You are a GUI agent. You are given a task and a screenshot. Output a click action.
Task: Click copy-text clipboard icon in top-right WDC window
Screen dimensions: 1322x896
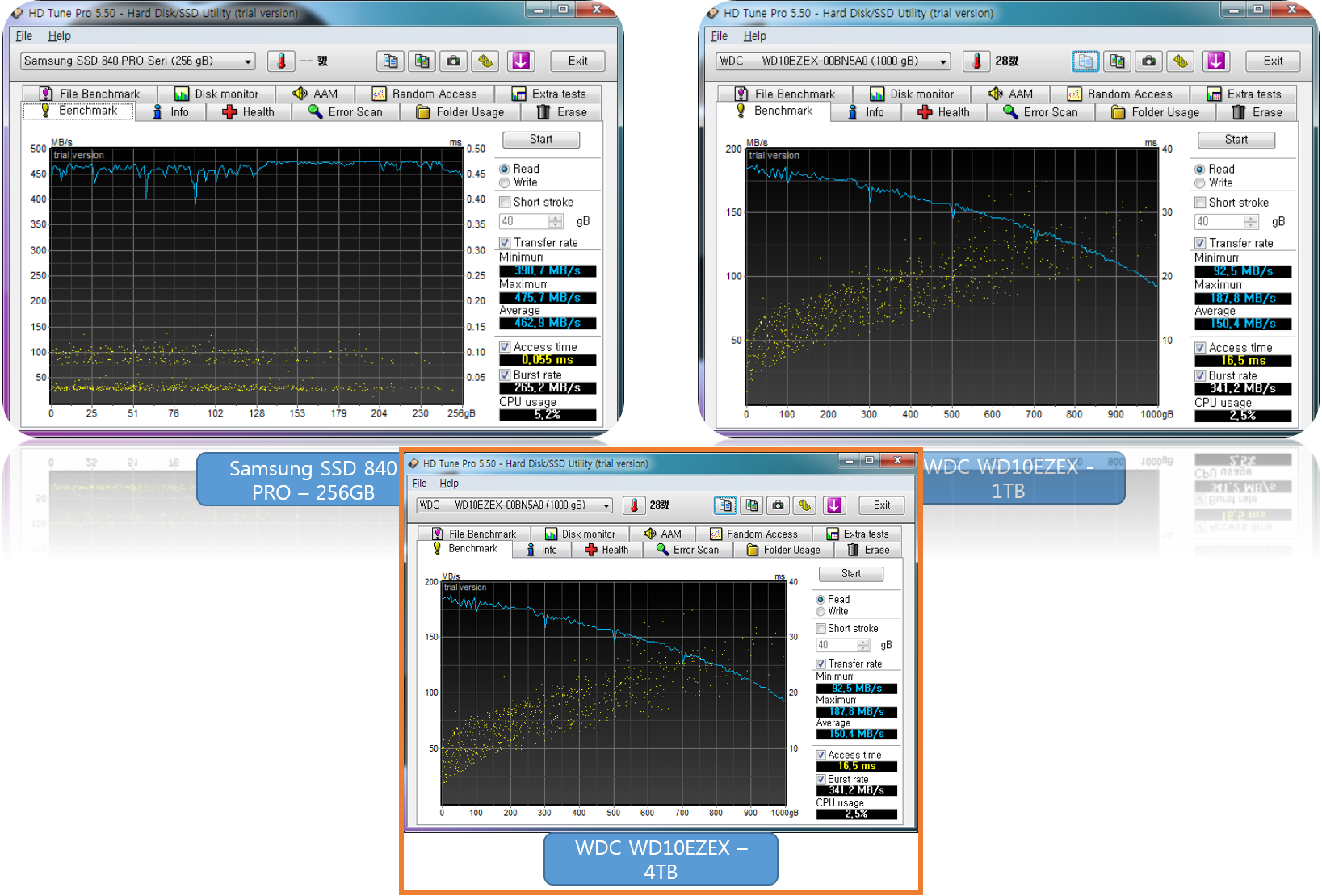[1085, 61]
